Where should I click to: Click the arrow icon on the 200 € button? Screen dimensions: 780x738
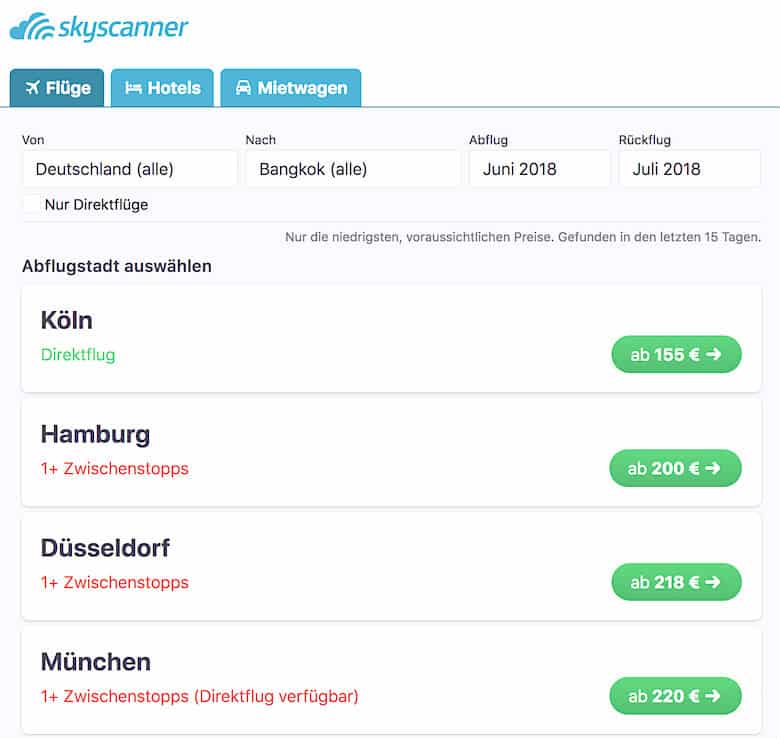(x=713, y=468)
